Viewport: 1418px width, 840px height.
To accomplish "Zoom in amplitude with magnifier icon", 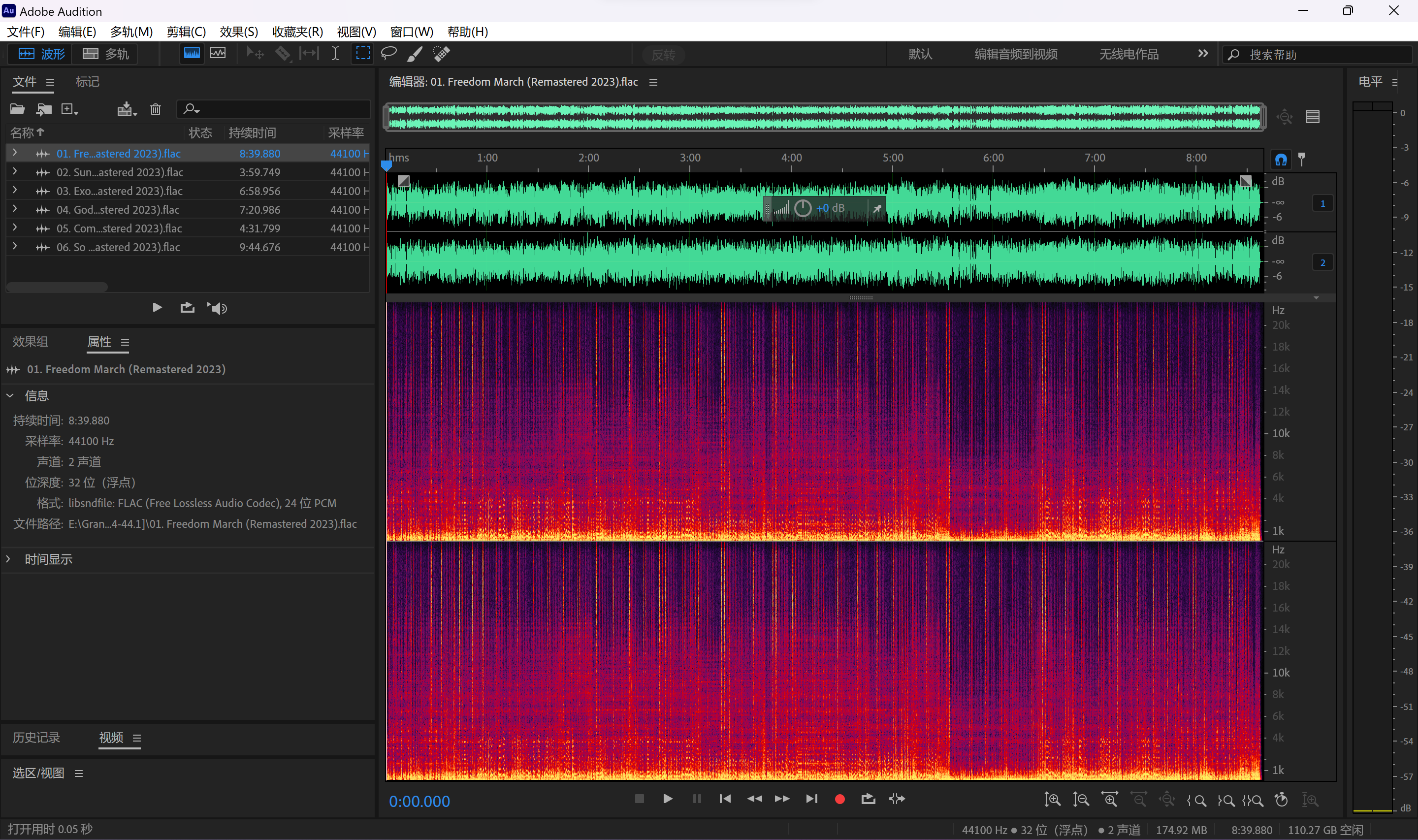I will pyautogui.click(x=1052, y=799).
